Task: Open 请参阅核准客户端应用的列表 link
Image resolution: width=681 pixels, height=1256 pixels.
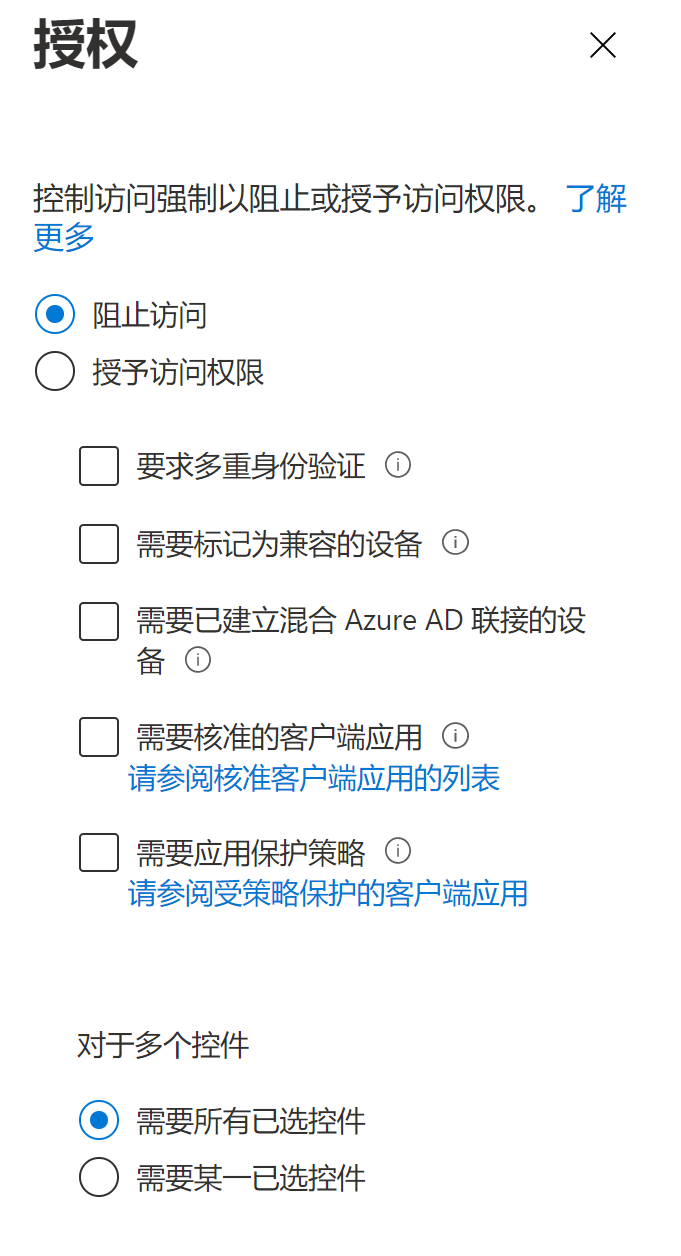Action: [x=314, y=778]
